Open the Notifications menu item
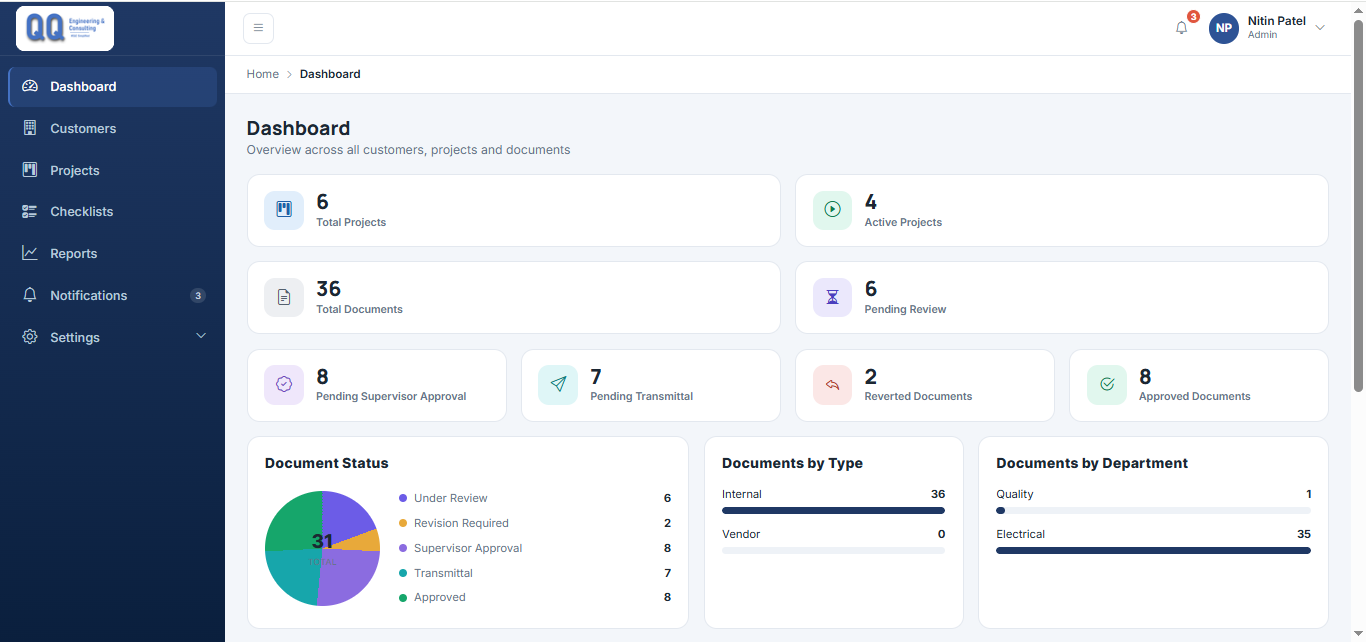1366x642 pixels. pos(112,295)
